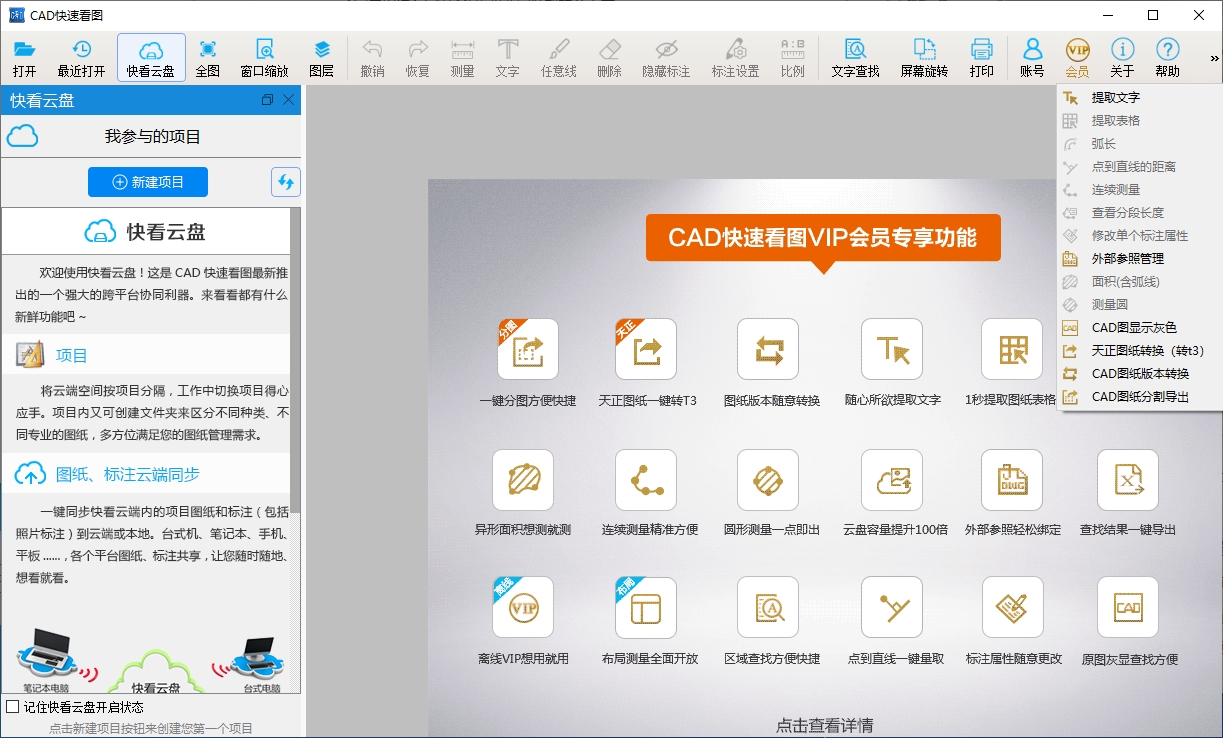Click the 新建项目 button
The height and width of the screenshot is (738, 1223).
(148, 182)
